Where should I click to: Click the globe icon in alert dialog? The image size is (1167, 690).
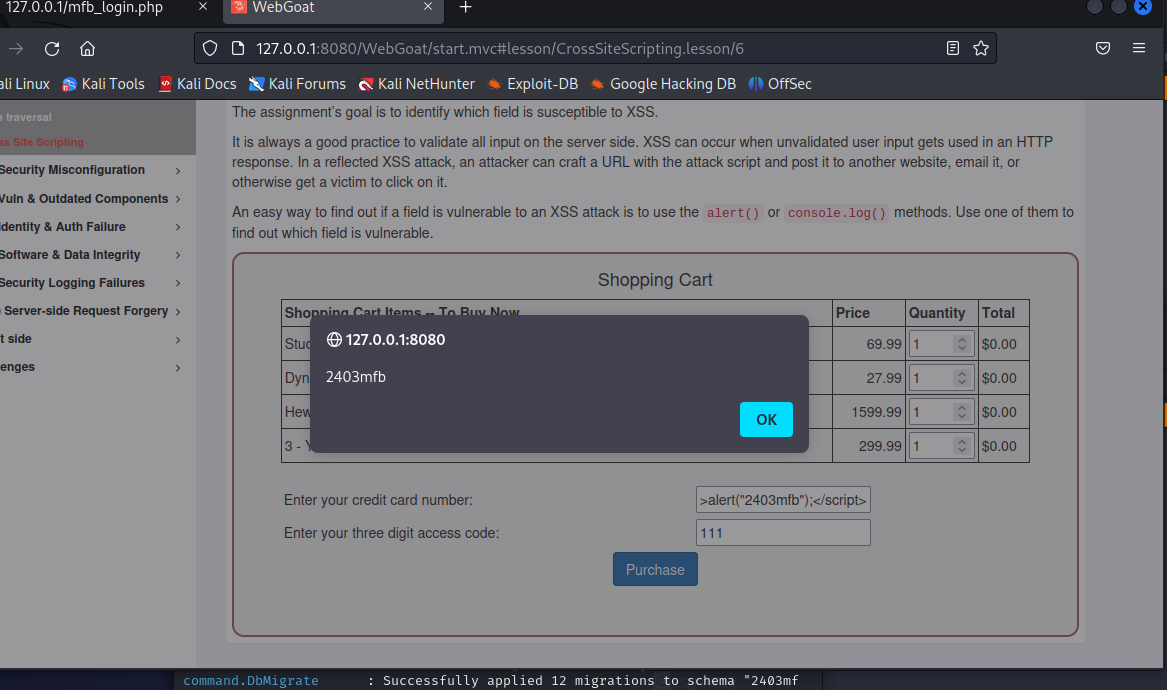[334, 339]
